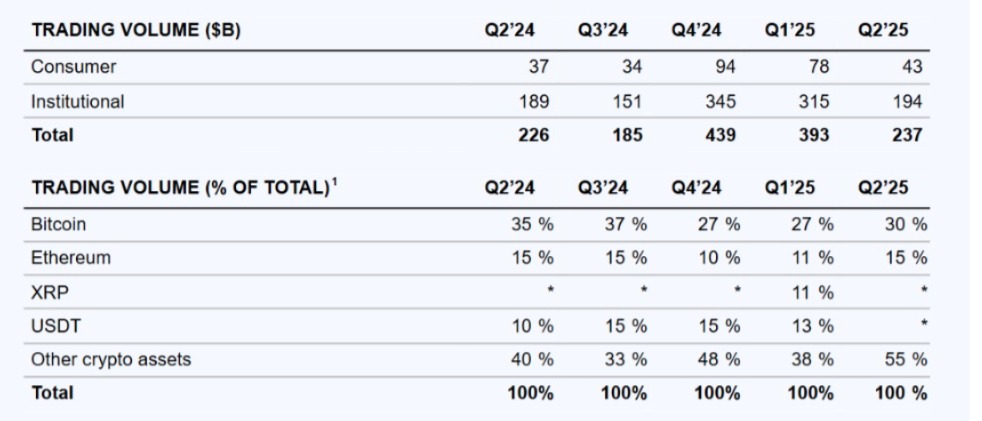Select total trading volume value 439
Image resolution: width=982 pixels, height=421 pixels.
[x=720, y=134]
